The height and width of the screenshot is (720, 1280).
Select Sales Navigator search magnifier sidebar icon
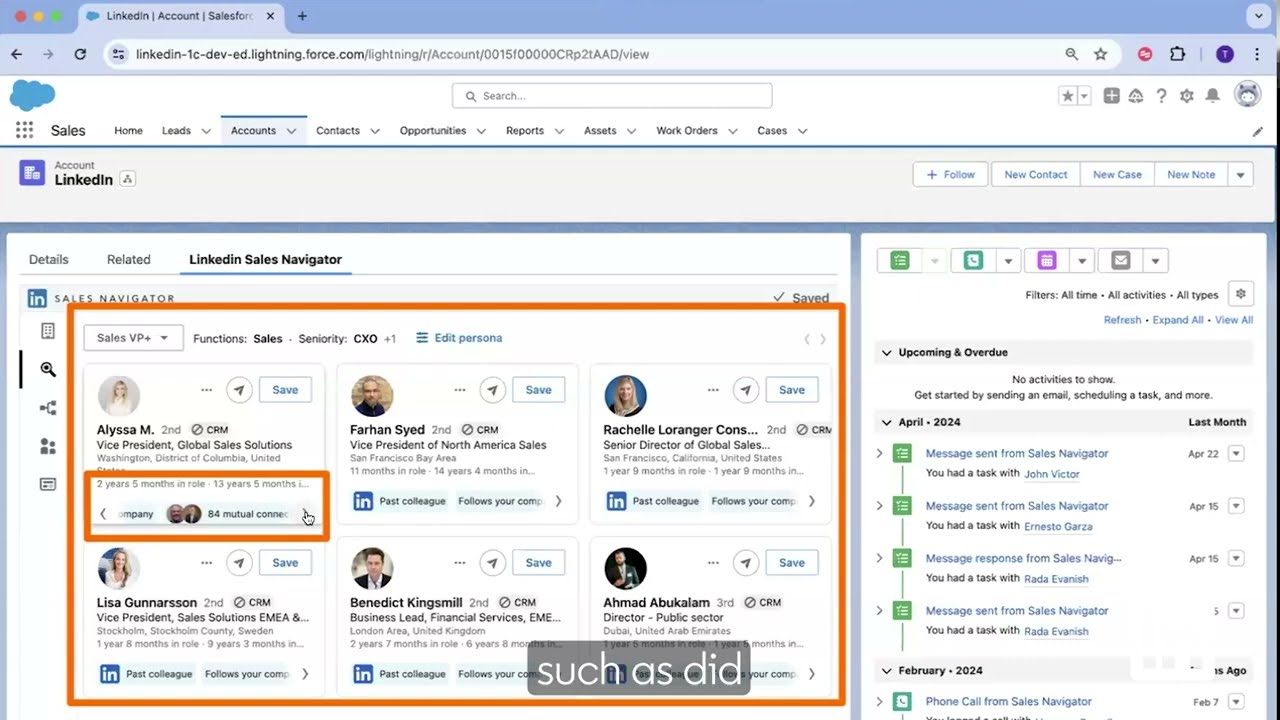[47, 369]
